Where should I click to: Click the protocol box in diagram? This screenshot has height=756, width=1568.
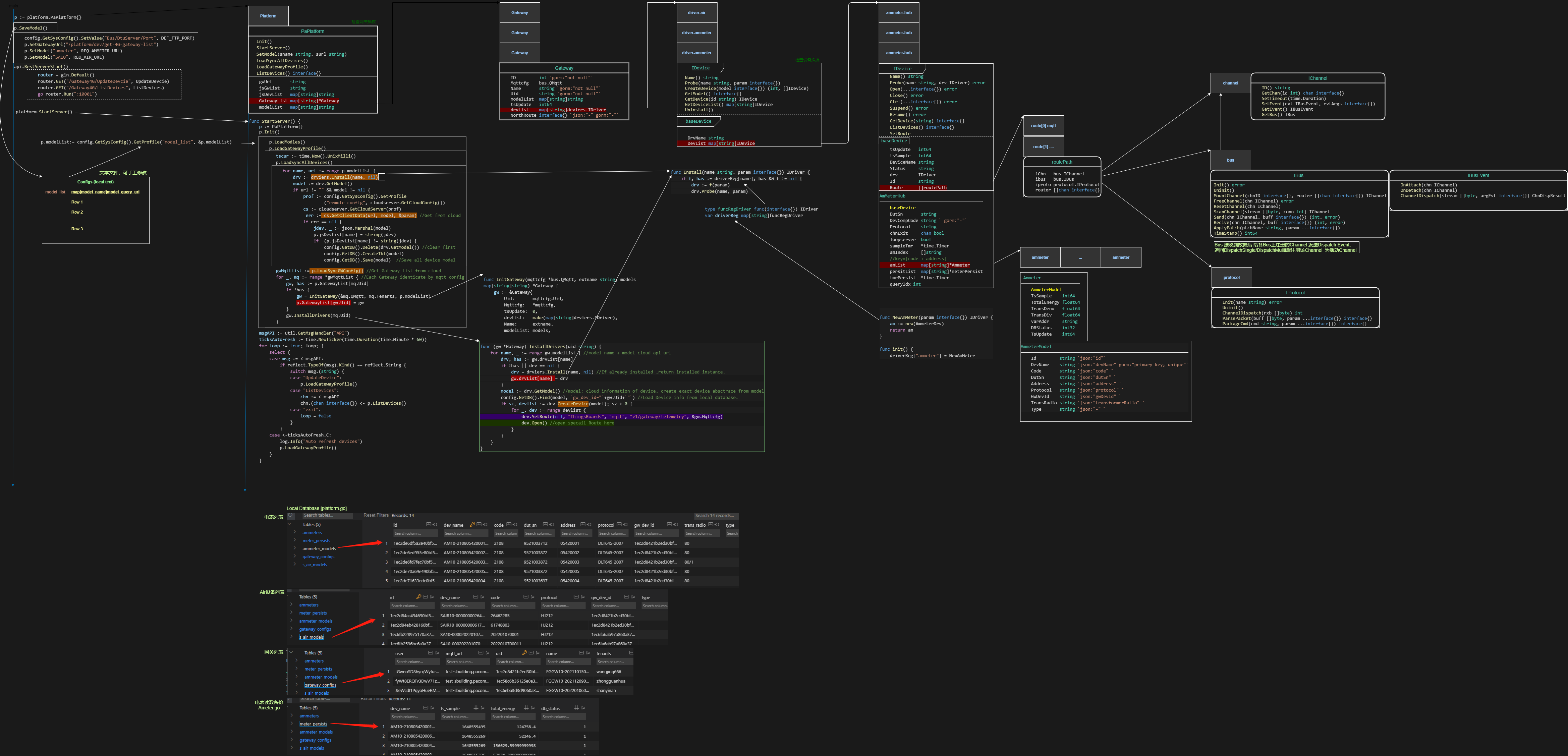click(1231, 278)
